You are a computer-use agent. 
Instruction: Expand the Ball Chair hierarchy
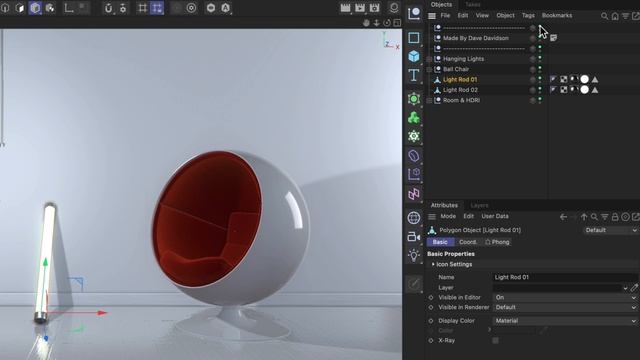[429, 69]
